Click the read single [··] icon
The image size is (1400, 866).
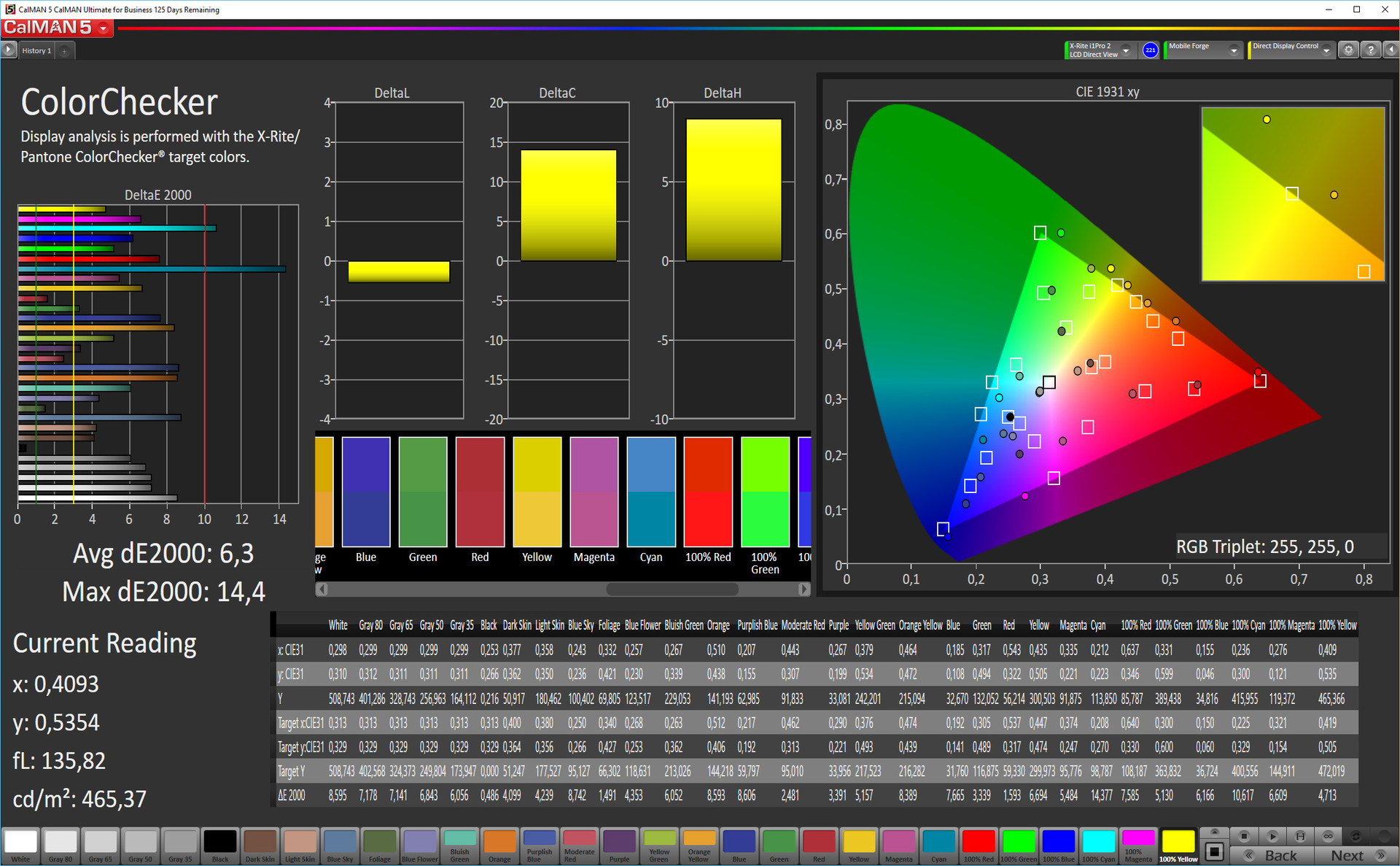1300,836
